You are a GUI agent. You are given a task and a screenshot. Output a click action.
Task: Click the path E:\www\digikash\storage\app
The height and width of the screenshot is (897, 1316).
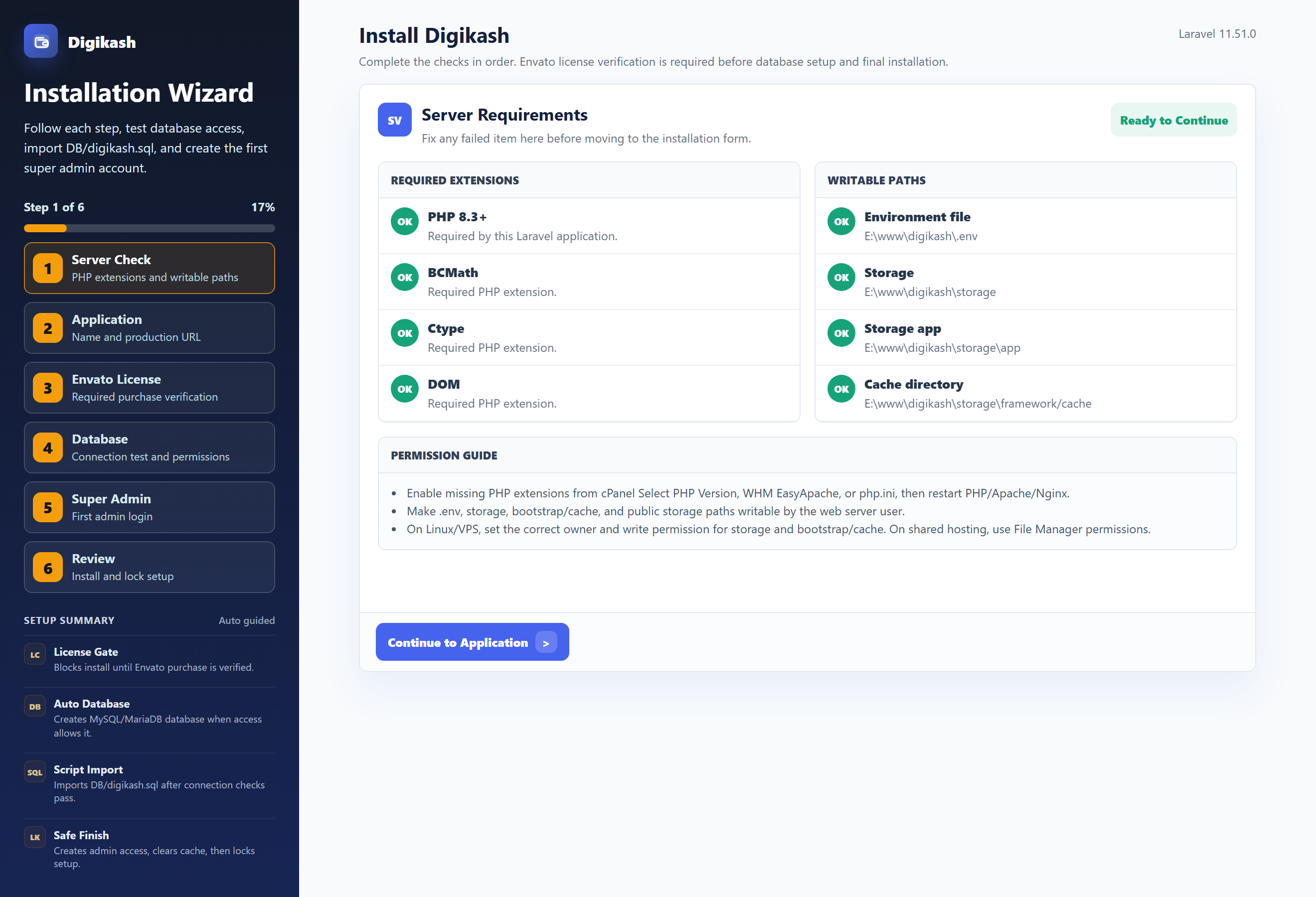[x=942, y=348]
